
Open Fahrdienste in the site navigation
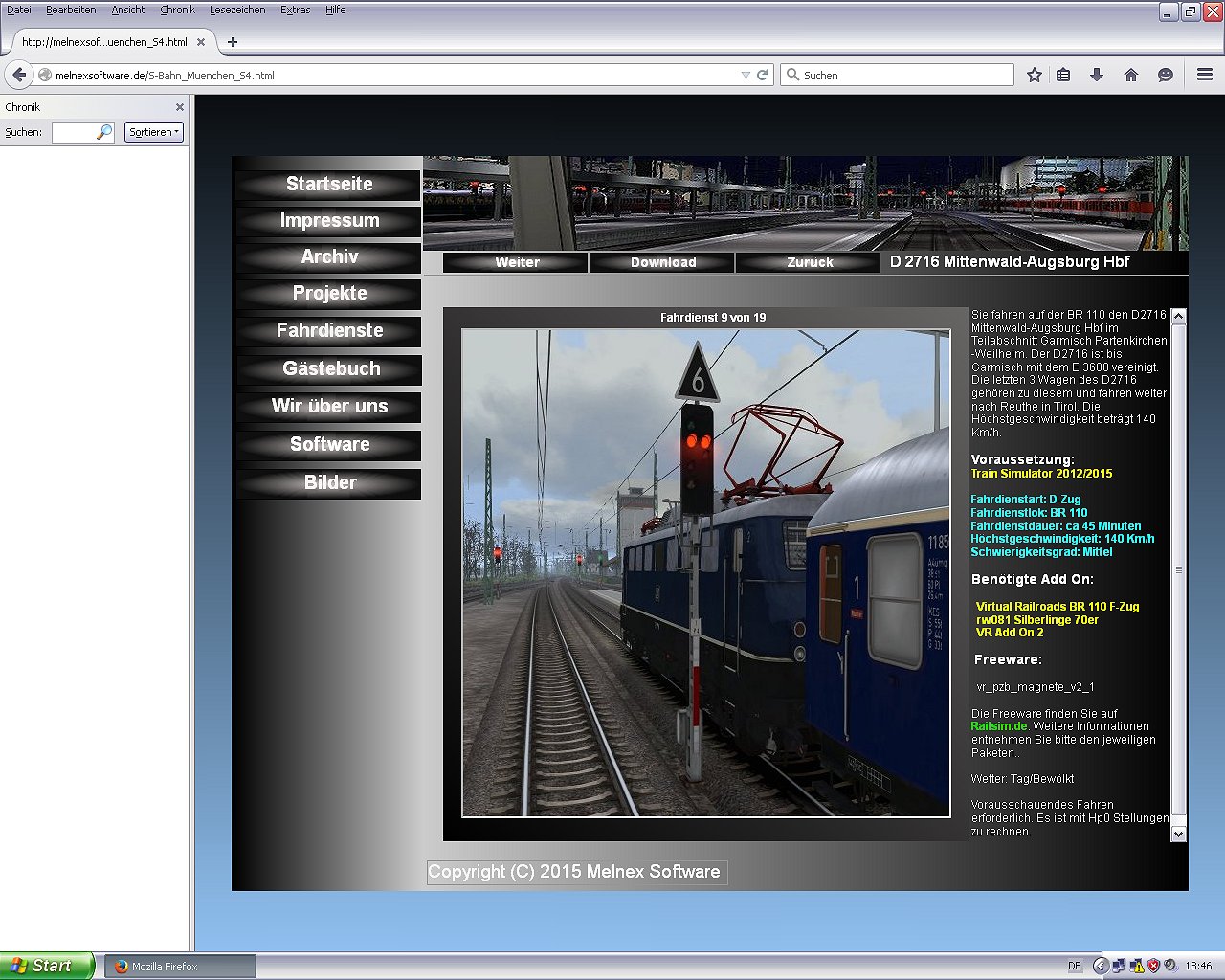329,330
